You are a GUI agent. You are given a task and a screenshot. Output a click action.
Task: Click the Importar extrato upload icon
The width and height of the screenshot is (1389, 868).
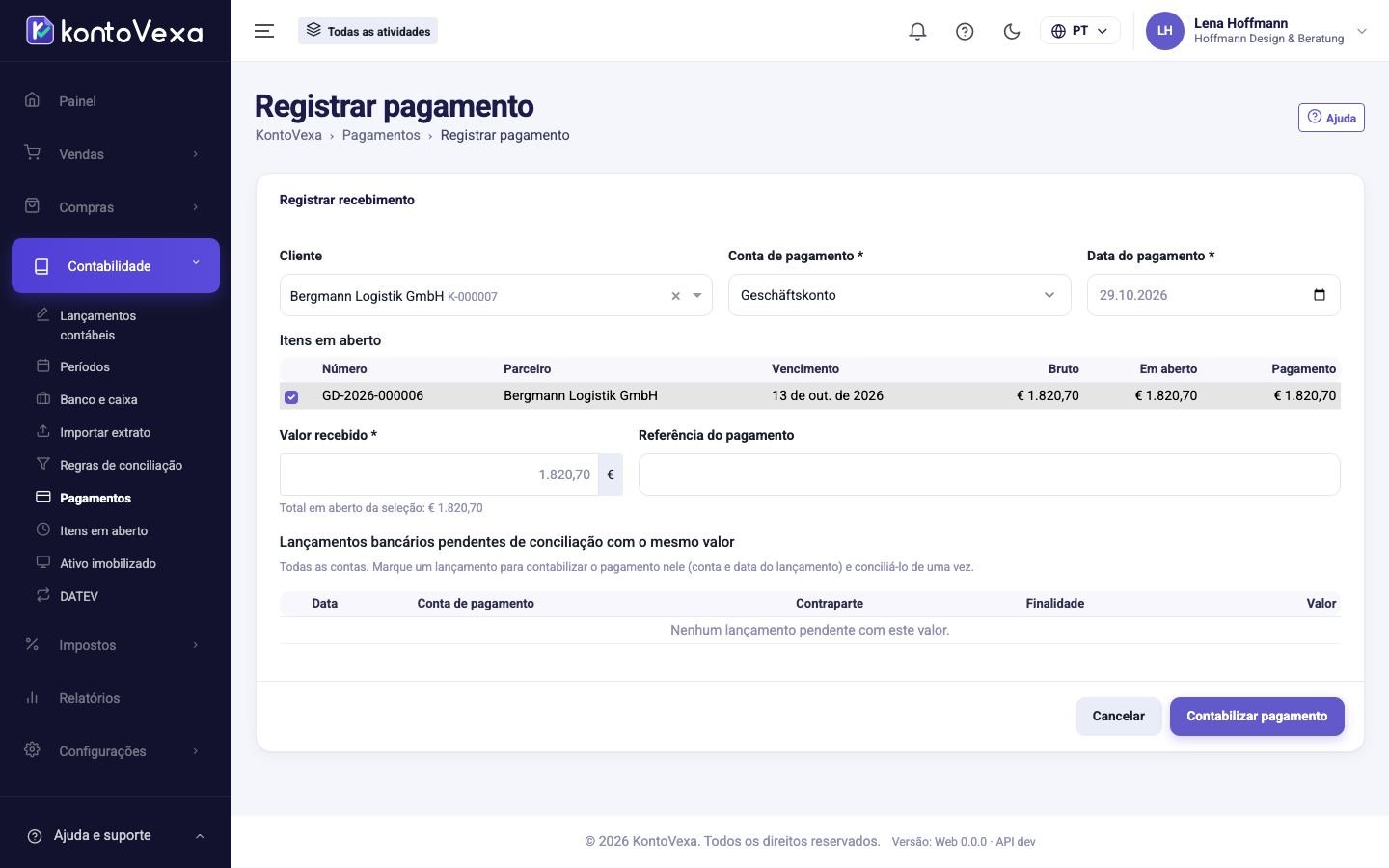42,431
